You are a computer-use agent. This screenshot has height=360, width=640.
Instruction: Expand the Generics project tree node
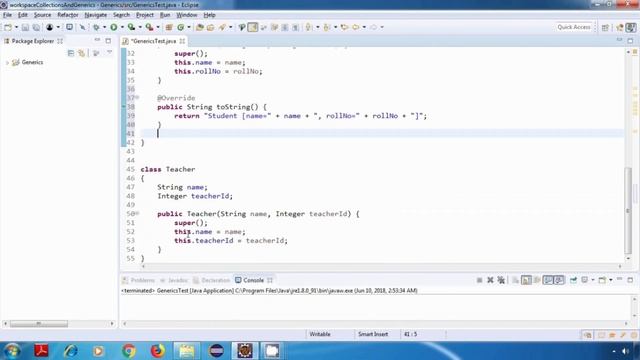7,62
